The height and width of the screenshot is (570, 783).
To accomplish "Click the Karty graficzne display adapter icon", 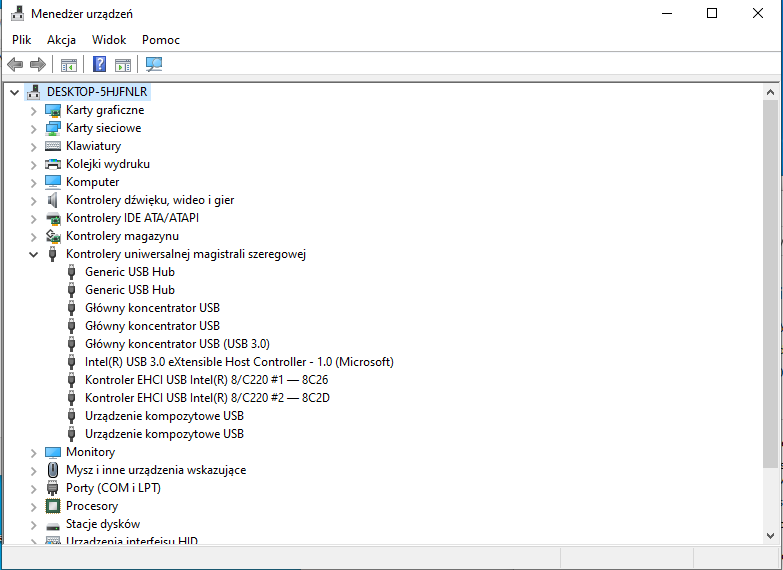I will coord(53,110).
